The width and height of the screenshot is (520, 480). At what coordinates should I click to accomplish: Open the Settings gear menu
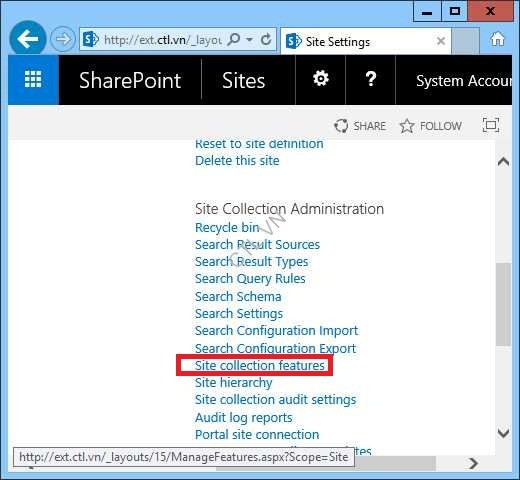(321, 79)
